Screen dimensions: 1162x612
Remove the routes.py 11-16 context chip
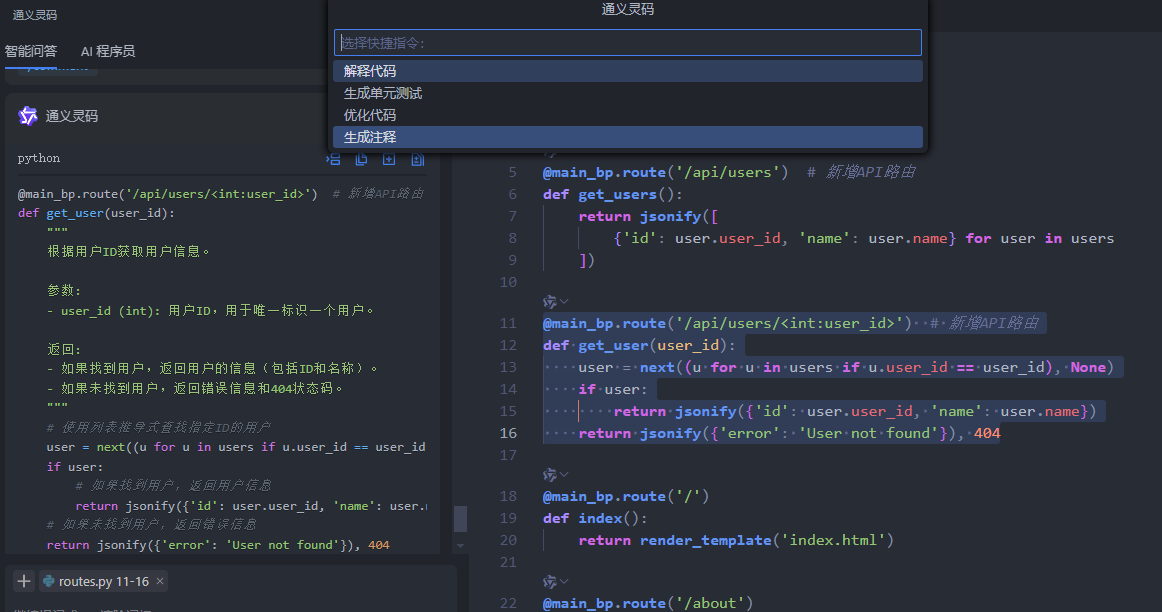159,581
